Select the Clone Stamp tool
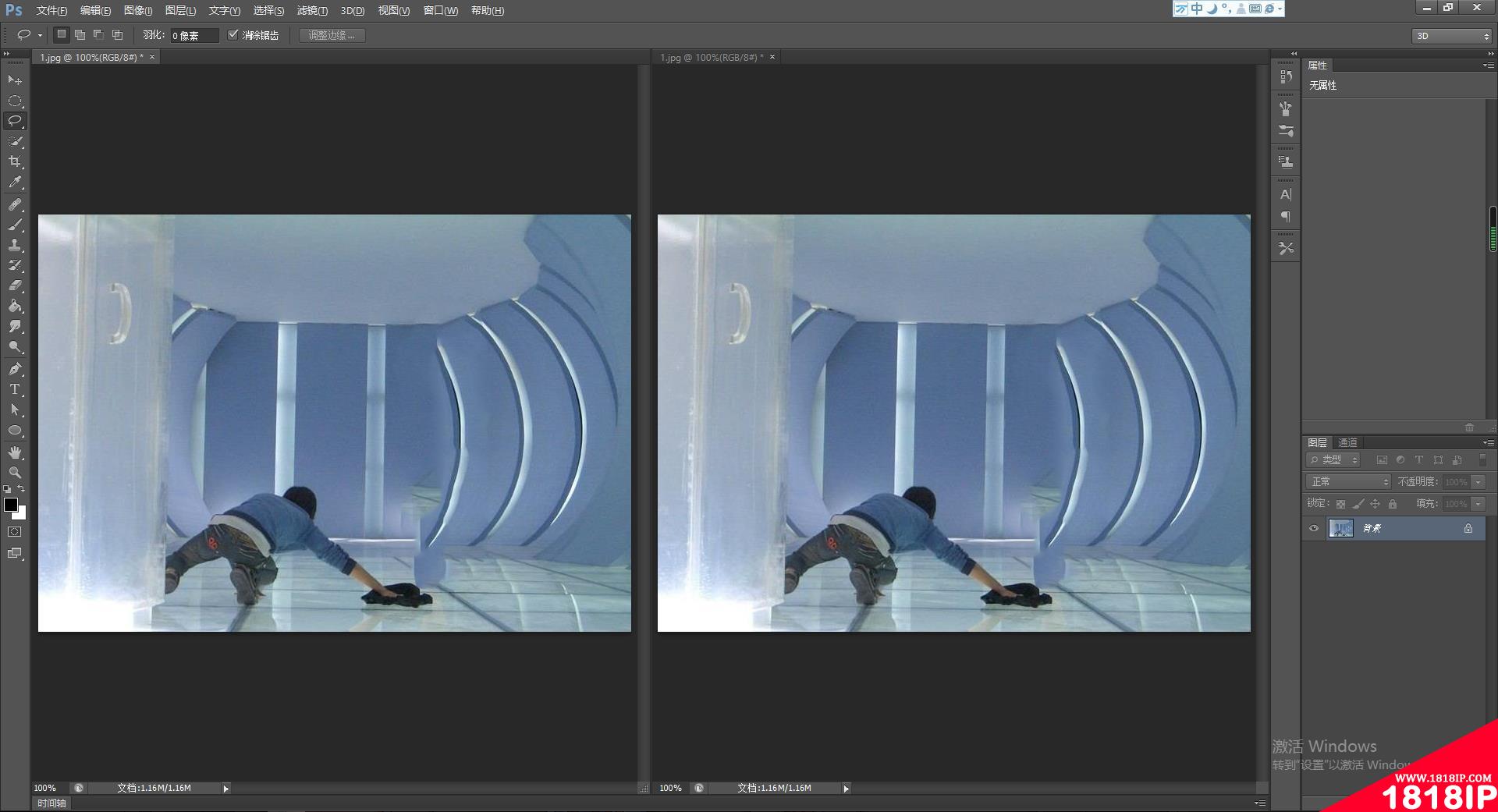 [x=15, y=245]
